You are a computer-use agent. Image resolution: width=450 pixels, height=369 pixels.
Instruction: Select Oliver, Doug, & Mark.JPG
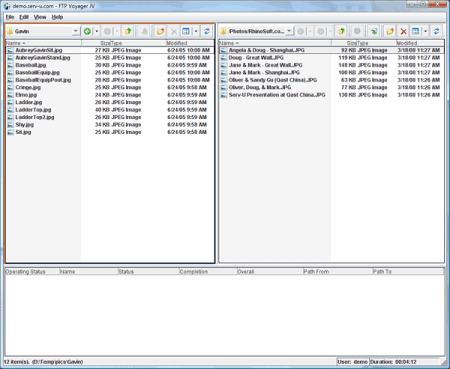260,87
